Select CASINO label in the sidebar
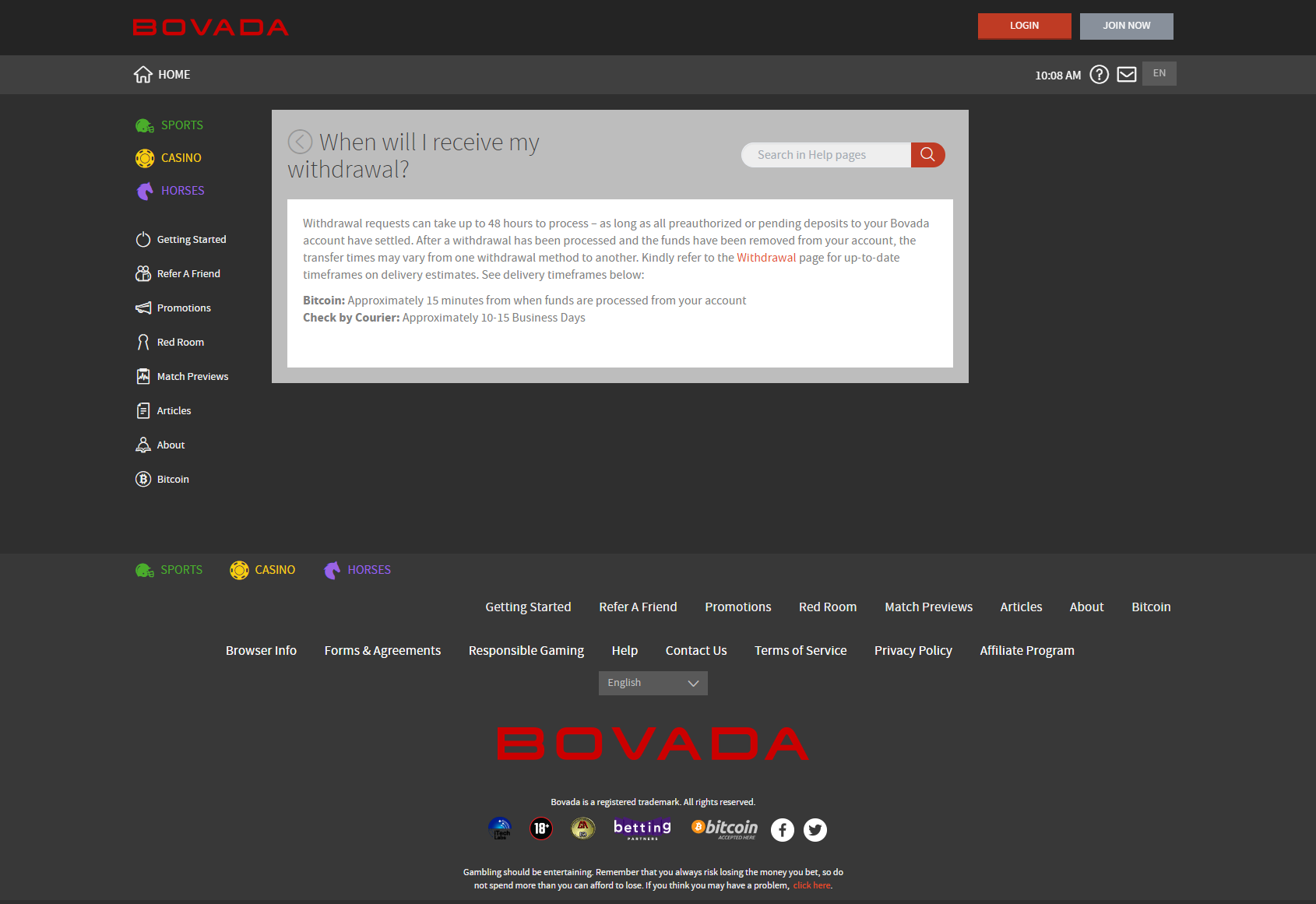 (x=181, y=158)
